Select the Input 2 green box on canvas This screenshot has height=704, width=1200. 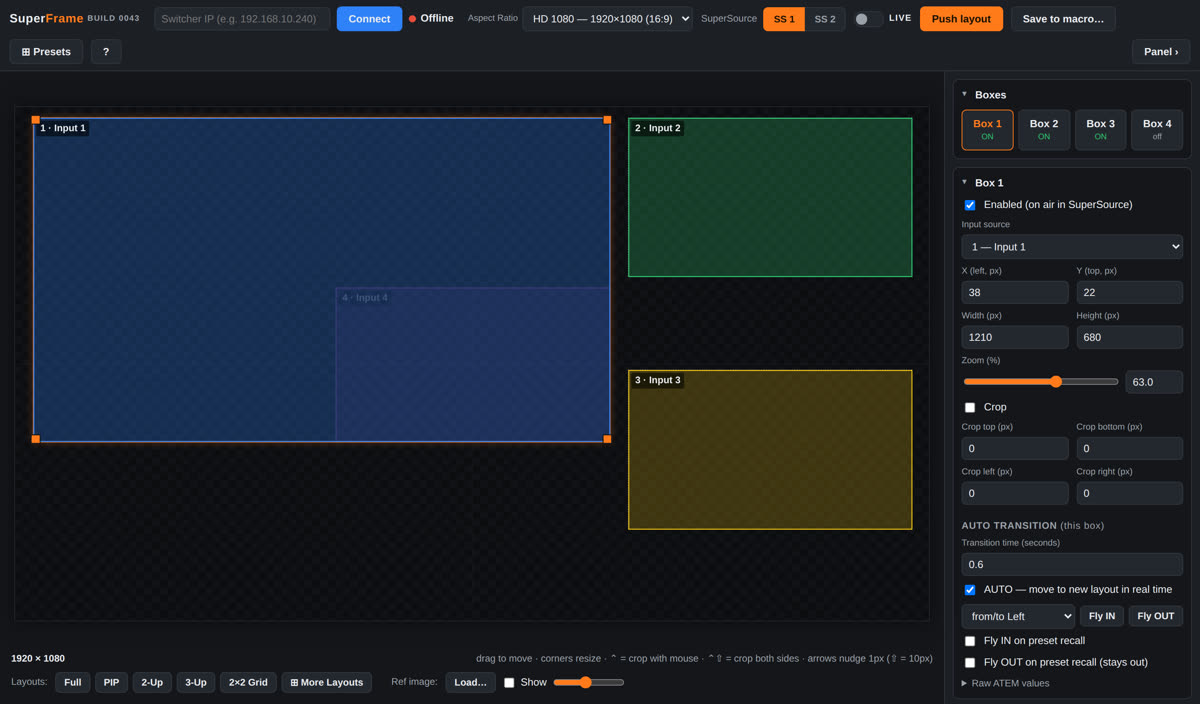[770, 197]
